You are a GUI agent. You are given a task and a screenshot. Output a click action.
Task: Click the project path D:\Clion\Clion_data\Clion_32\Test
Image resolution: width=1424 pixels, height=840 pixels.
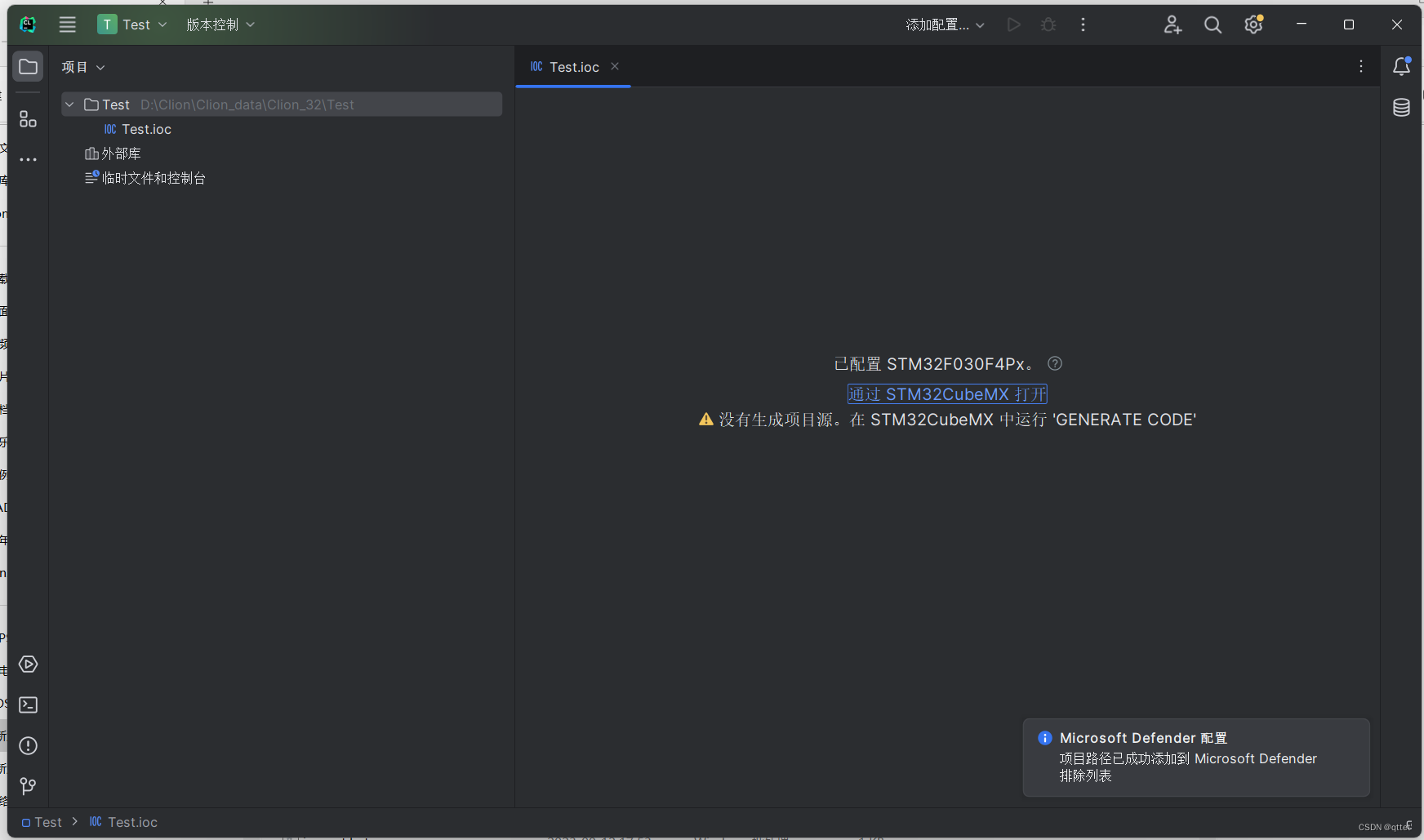pyautogui.click(x=247, y=104)
